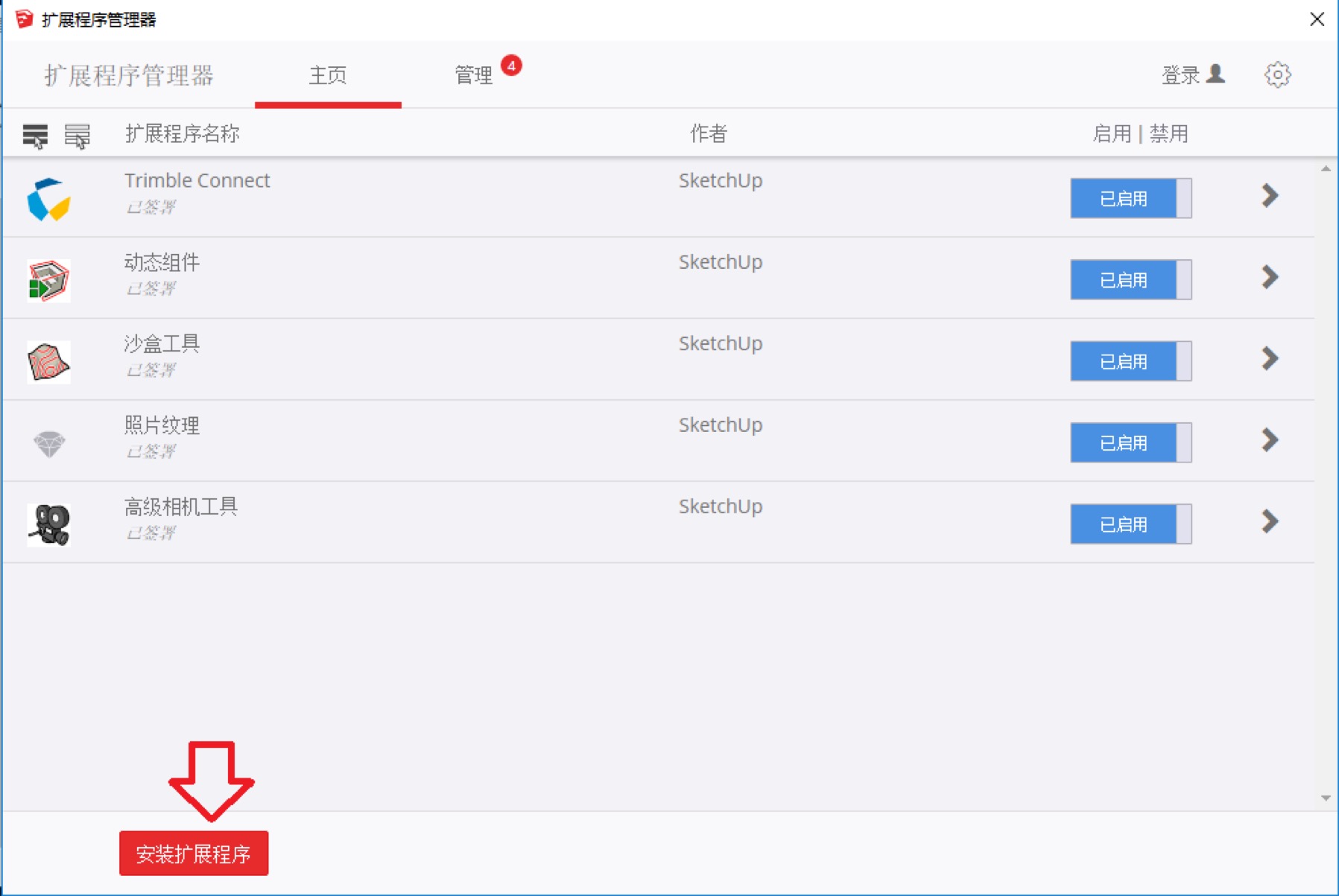Expand 动态组件 details chevron
The image size is (1339, 896).
coord(1270,277)
